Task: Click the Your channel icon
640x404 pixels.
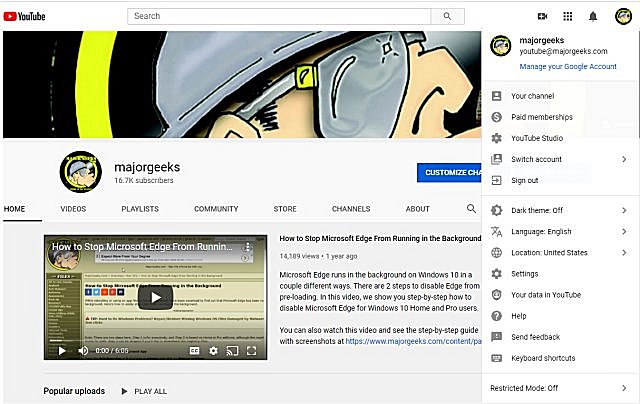Action: coord(496,96)
